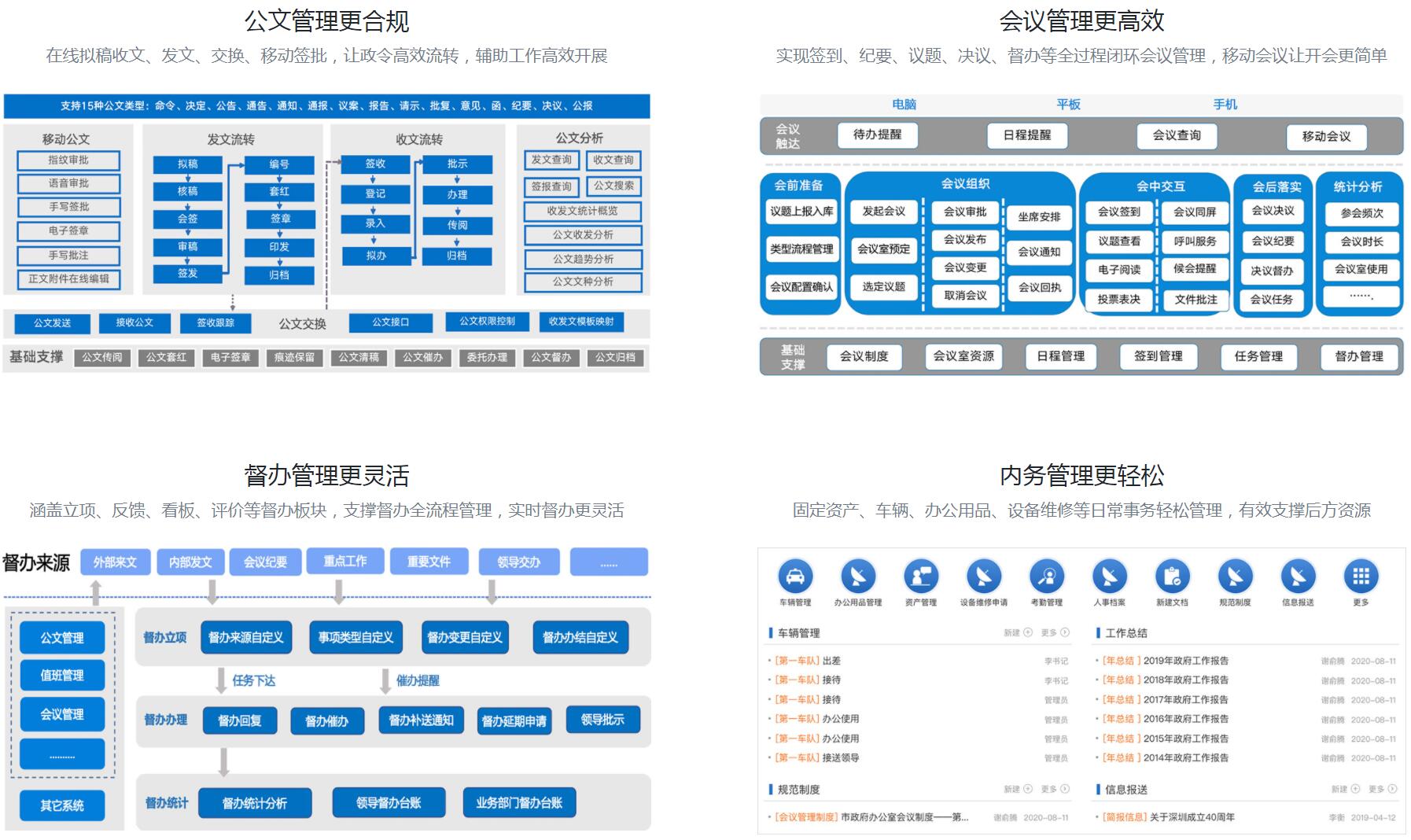Open 市政府办公室会议制度 entry
The height and width of the screenshot is (840, 1411).
904,817
